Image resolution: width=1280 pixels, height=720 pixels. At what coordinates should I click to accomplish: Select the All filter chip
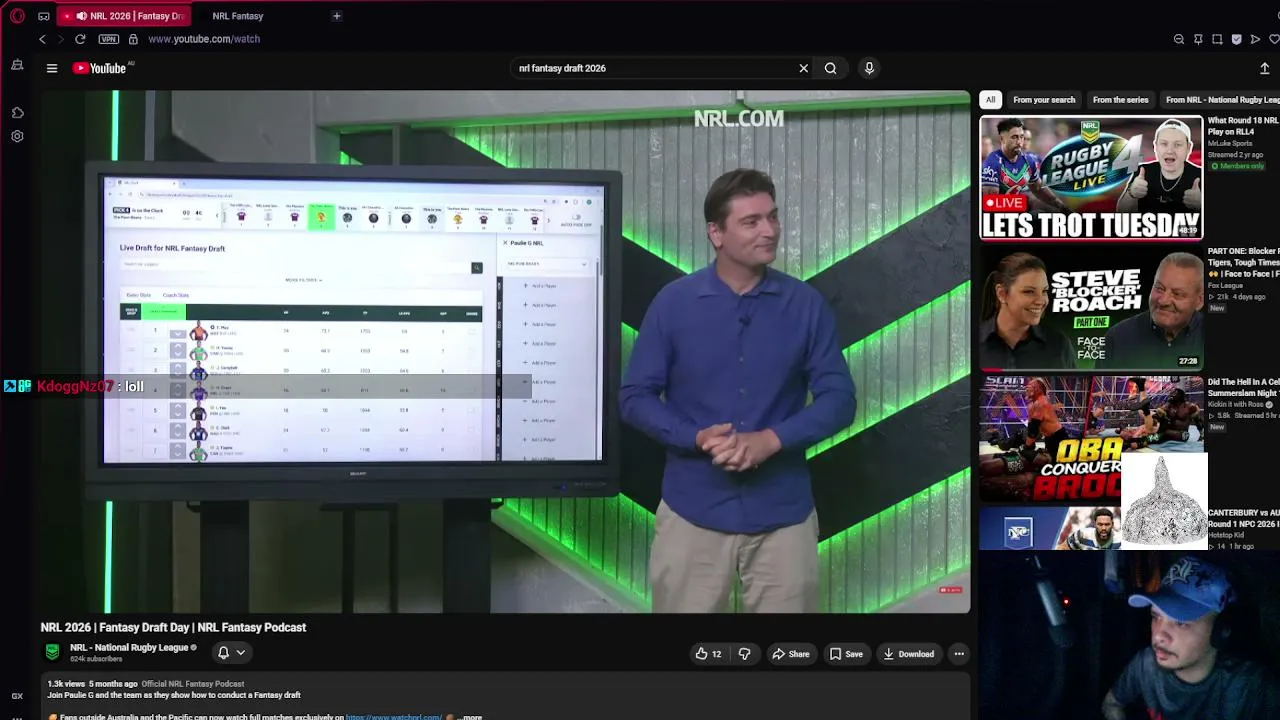[x=990, y=100]
